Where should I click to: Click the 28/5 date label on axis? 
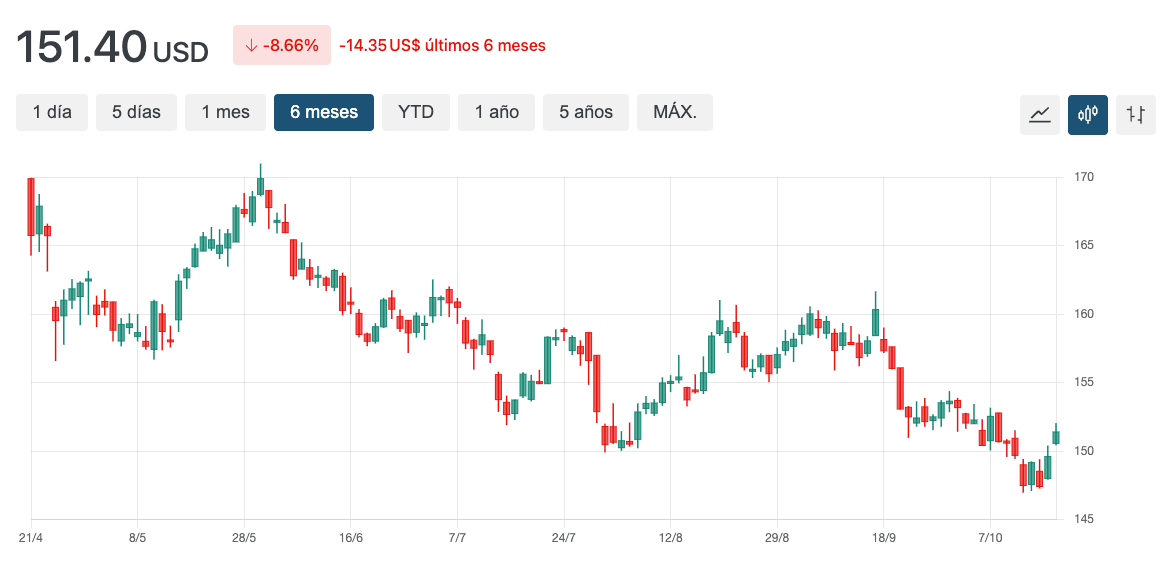244,538
